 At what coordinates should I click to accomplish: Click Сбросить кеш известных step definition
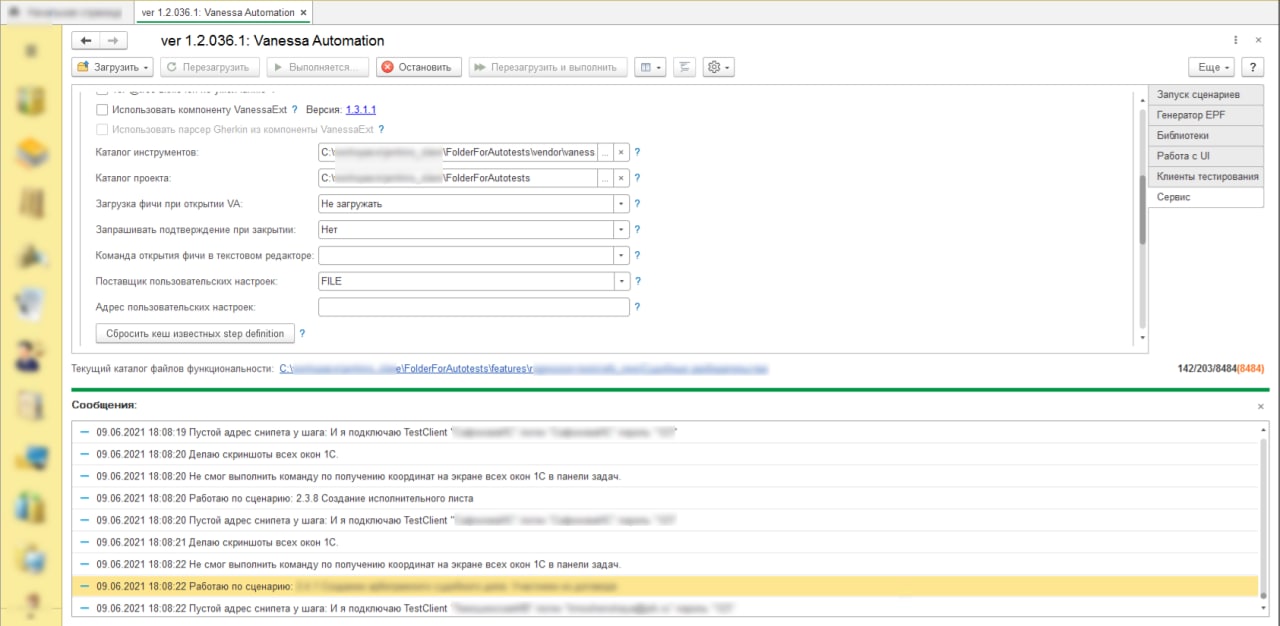point(194,334)
